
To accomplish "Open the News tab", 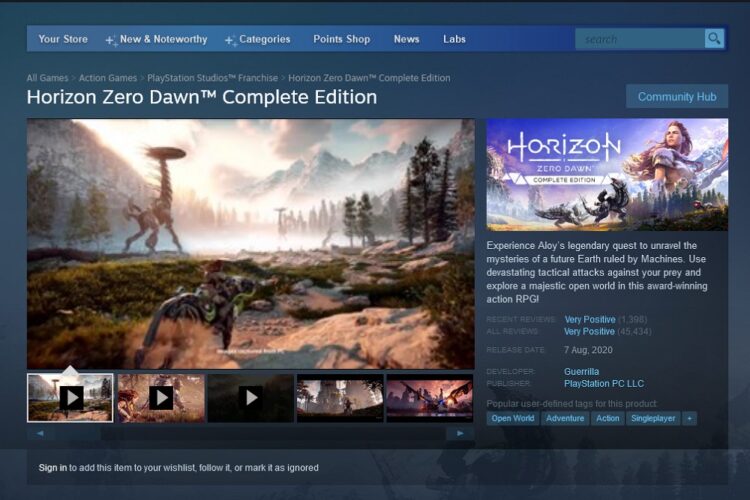I will [x=407, y=39].
